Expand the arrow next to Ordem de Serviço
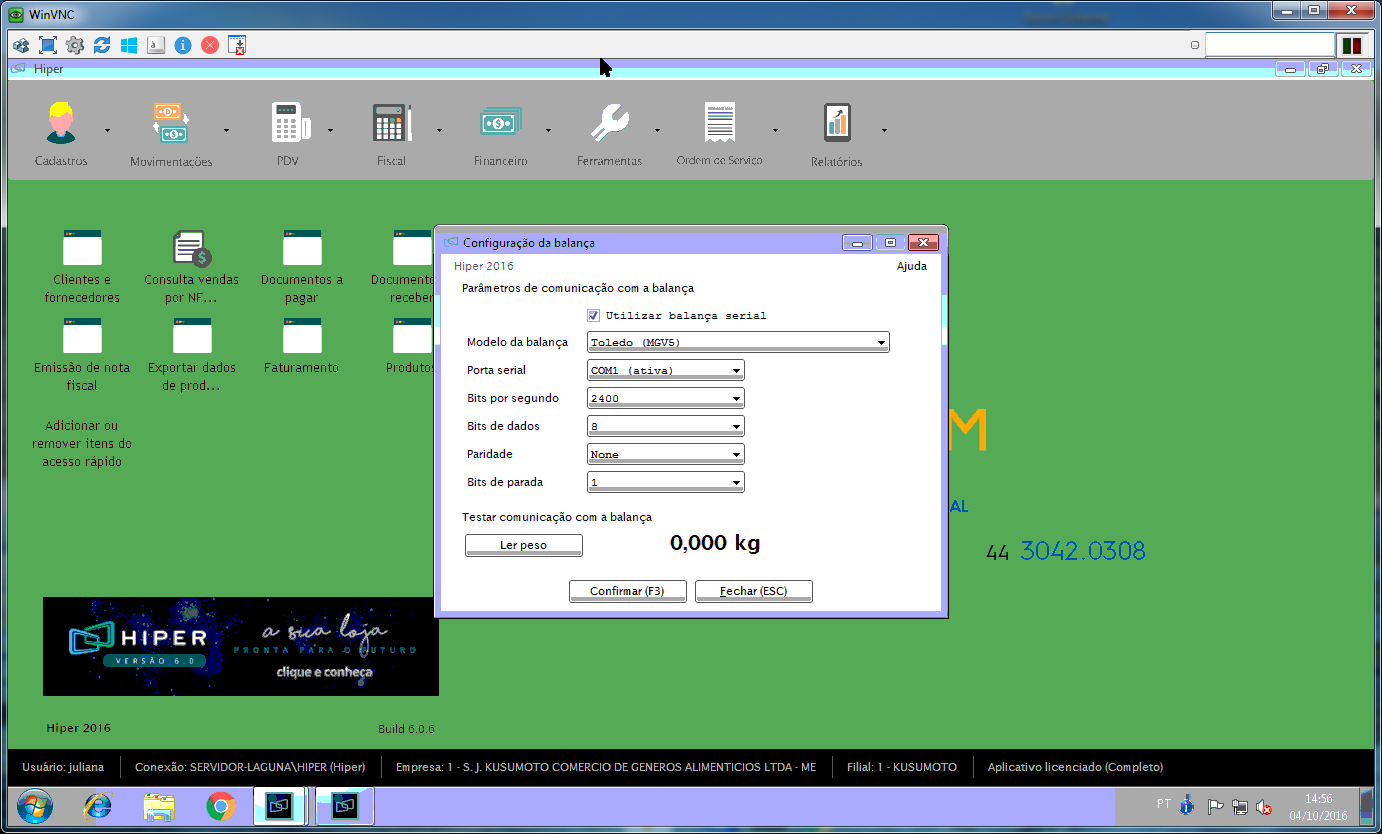The height and width of the screenshot is (834, 1382). [774, 130]
